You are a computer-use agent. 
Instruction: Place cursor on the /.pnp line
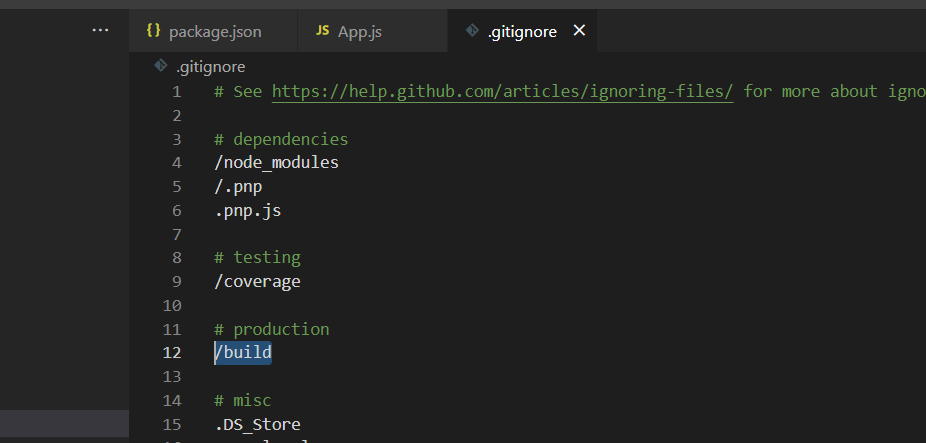coord(238,187)
